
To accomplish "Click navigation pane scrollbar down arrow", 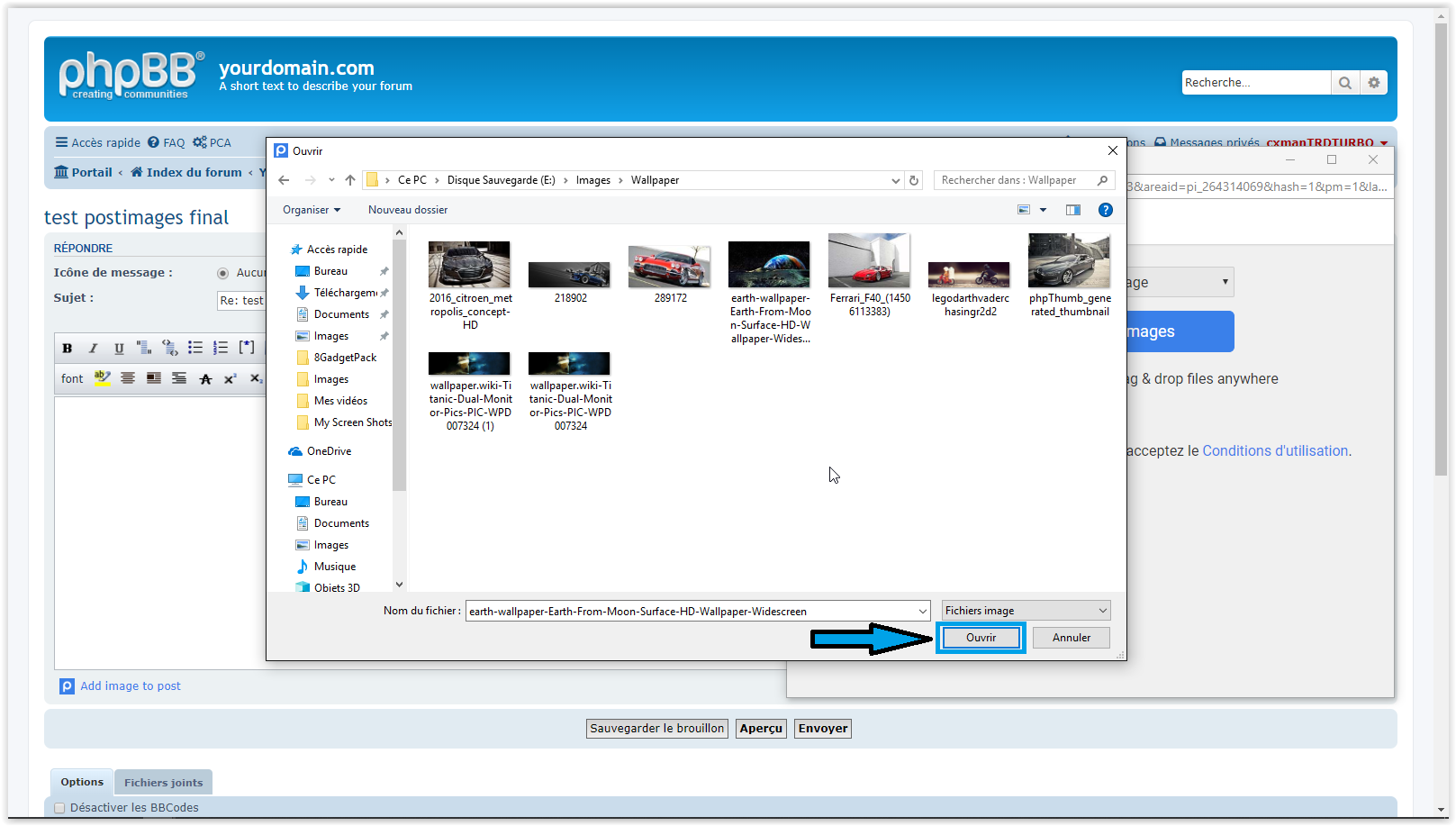I will (400, 585).
